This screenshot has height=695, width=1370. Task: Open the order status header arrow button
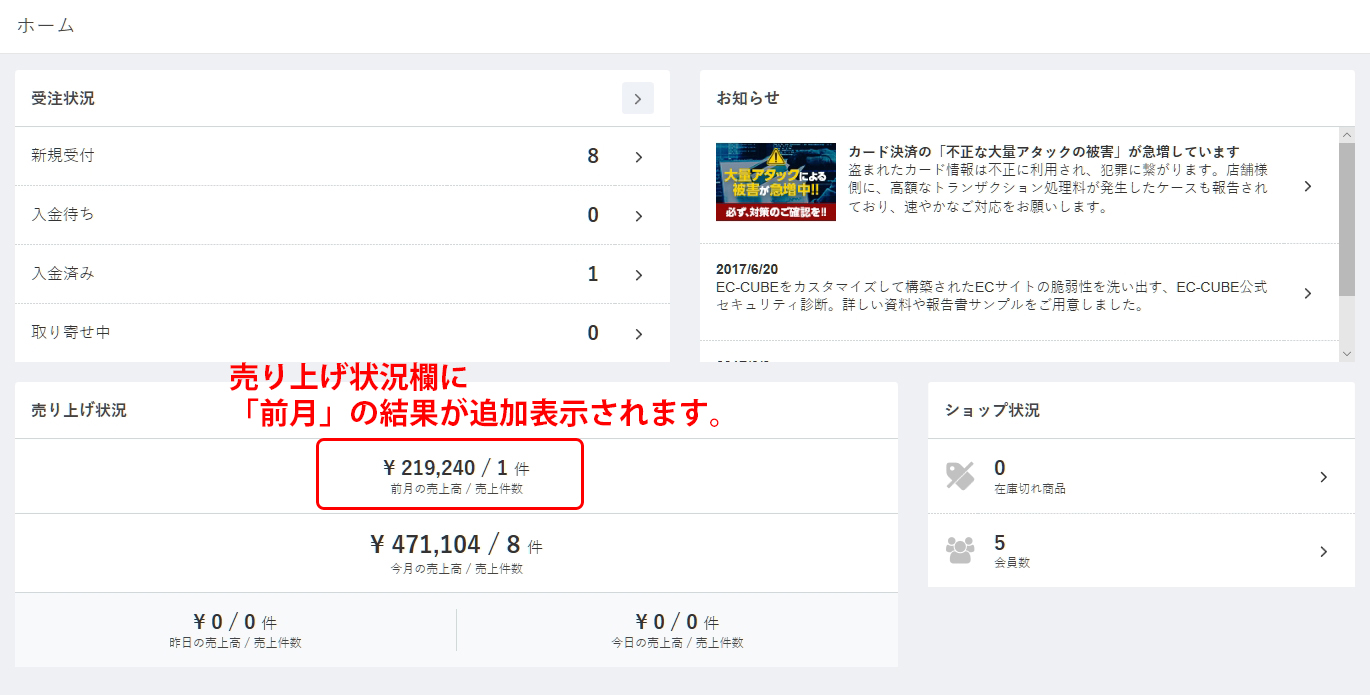click(x=637, y=99)
